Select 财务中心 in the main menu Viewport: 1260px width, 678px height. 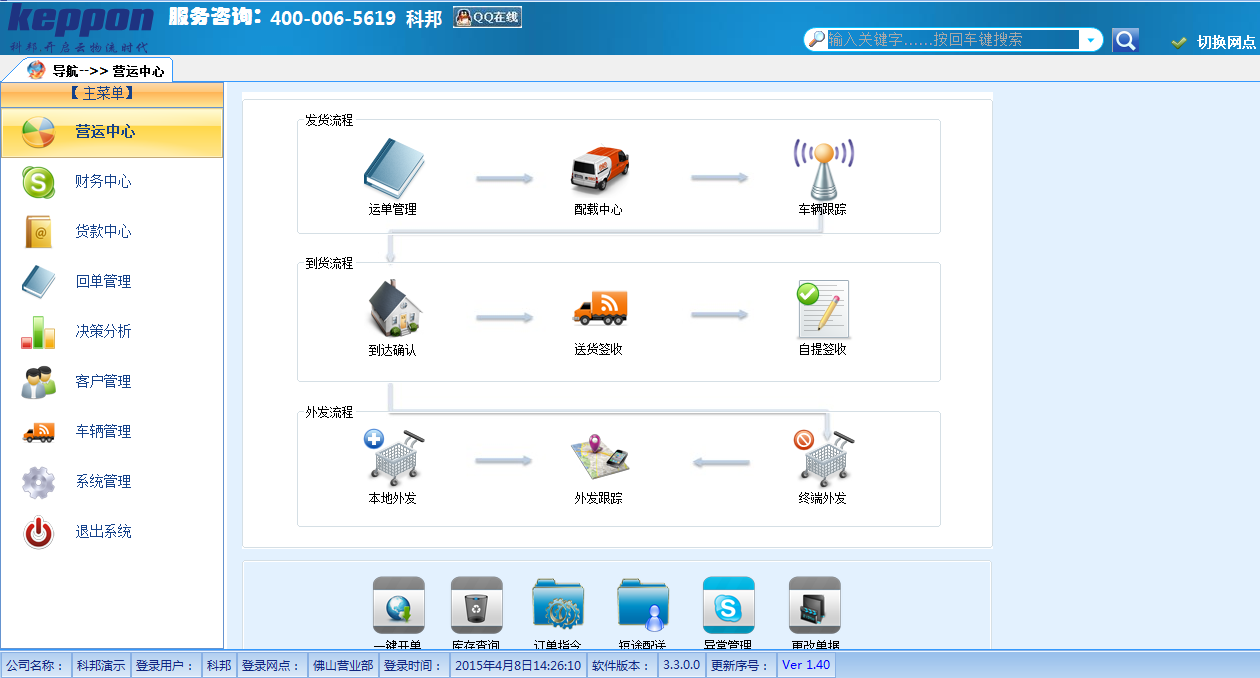point(103,182)
